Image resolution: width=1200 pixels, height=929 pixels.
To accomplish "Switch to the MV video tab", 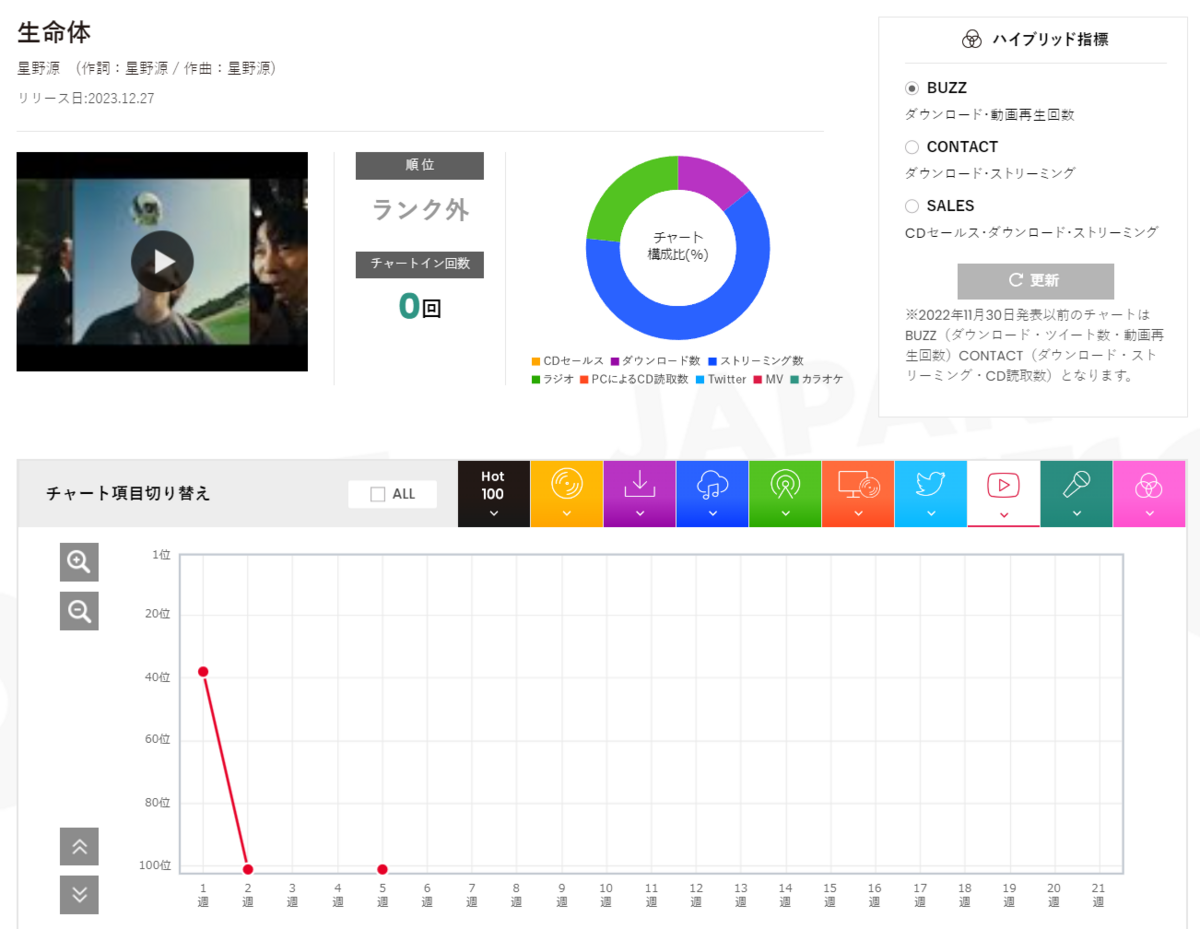I will pyautogui.click(x=1004, y=494).
